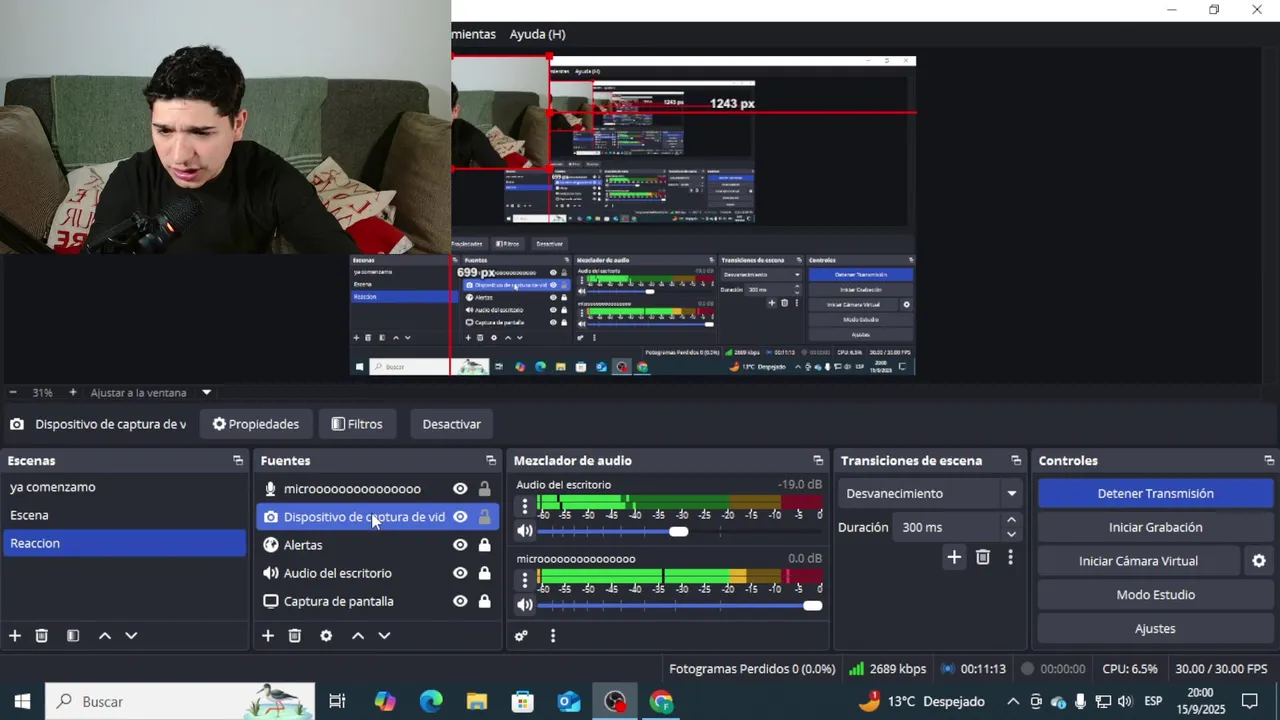Click the Desactivar button
Screen dimensions: 1280x720
(x=451, y=424)
